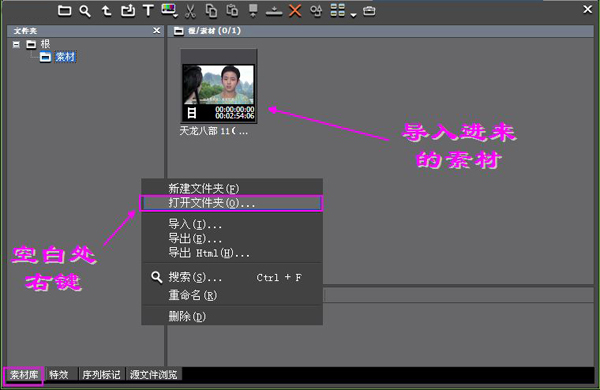Image resolution: width=600 pixels, height=390 pixels.
Task: Switch to the 素材库 tab
Action: click(24, 375)
